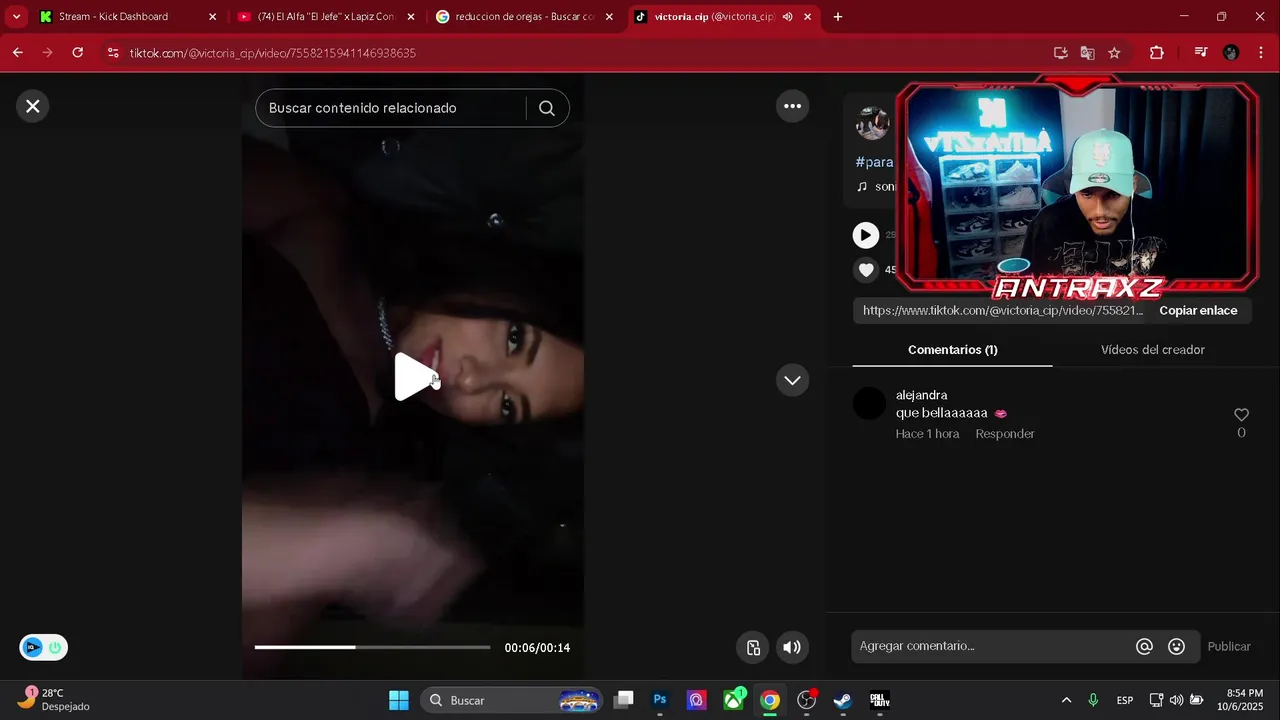Open the translate page icon
Screen dimensions: 1280x720
tap(1088, 53)
